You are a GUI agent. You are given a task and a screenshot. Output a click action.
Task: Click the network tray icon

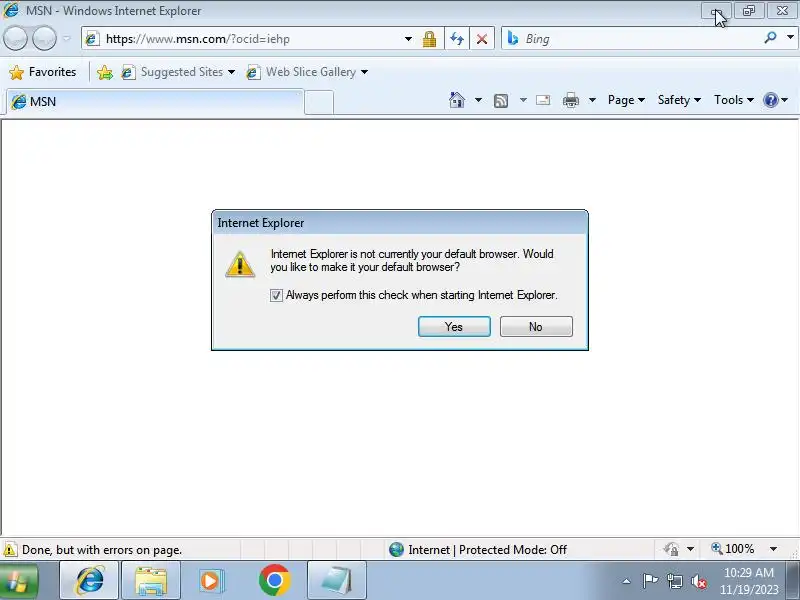(x=675, y=581)
